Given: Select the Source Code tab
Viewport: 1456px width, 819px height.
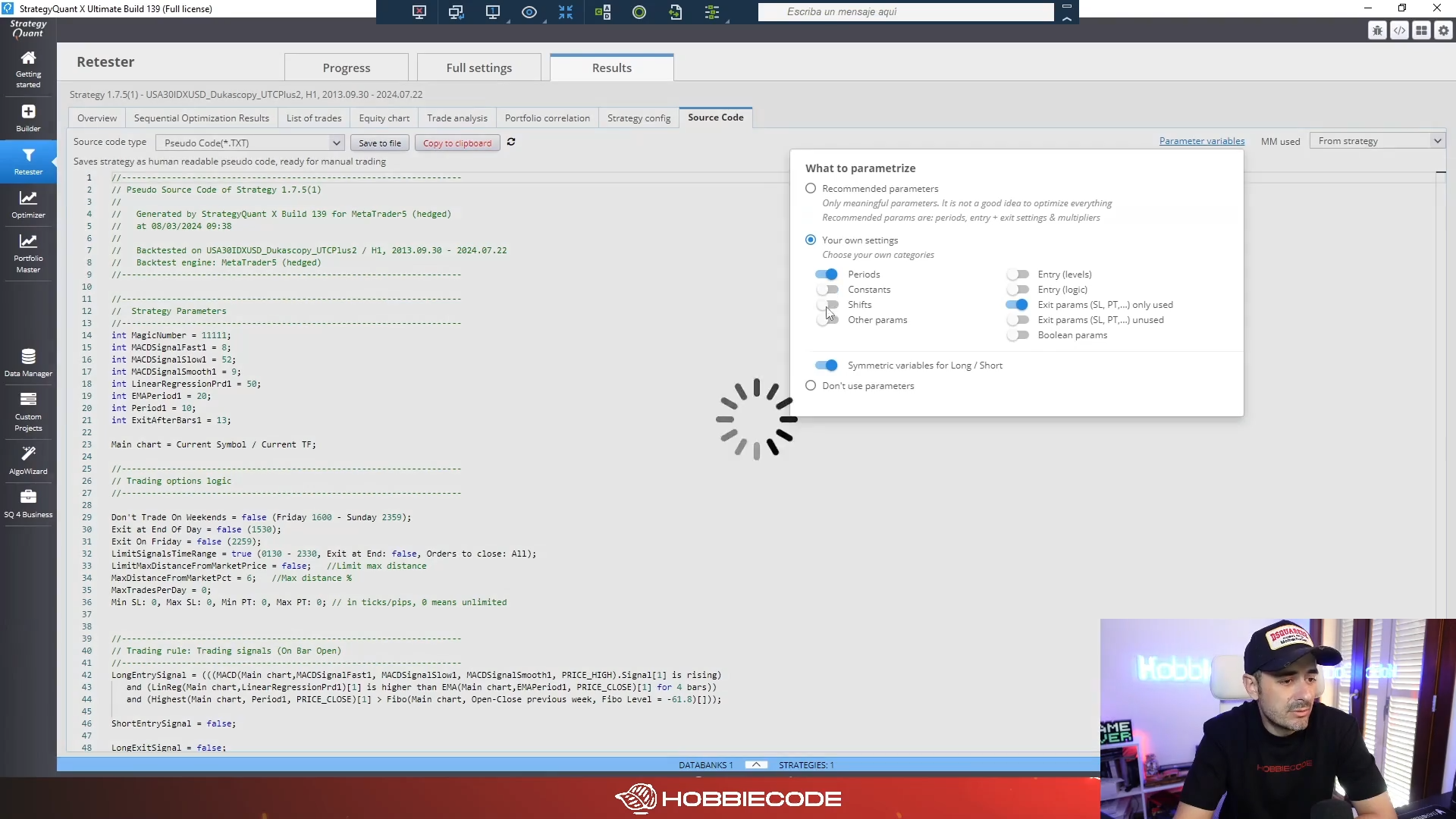Looking at the screenshot, I should [x=716, y=117].
